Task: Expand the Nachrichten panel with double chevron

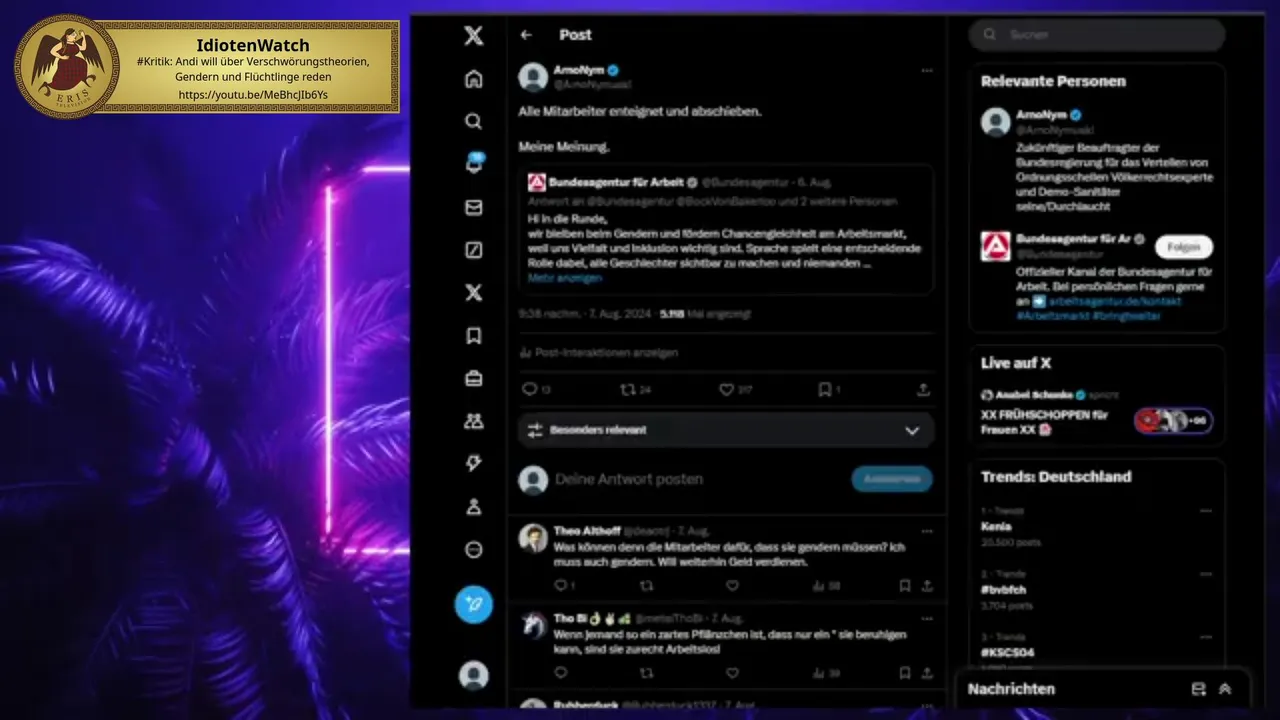Action: click(x=1225, y=689)
